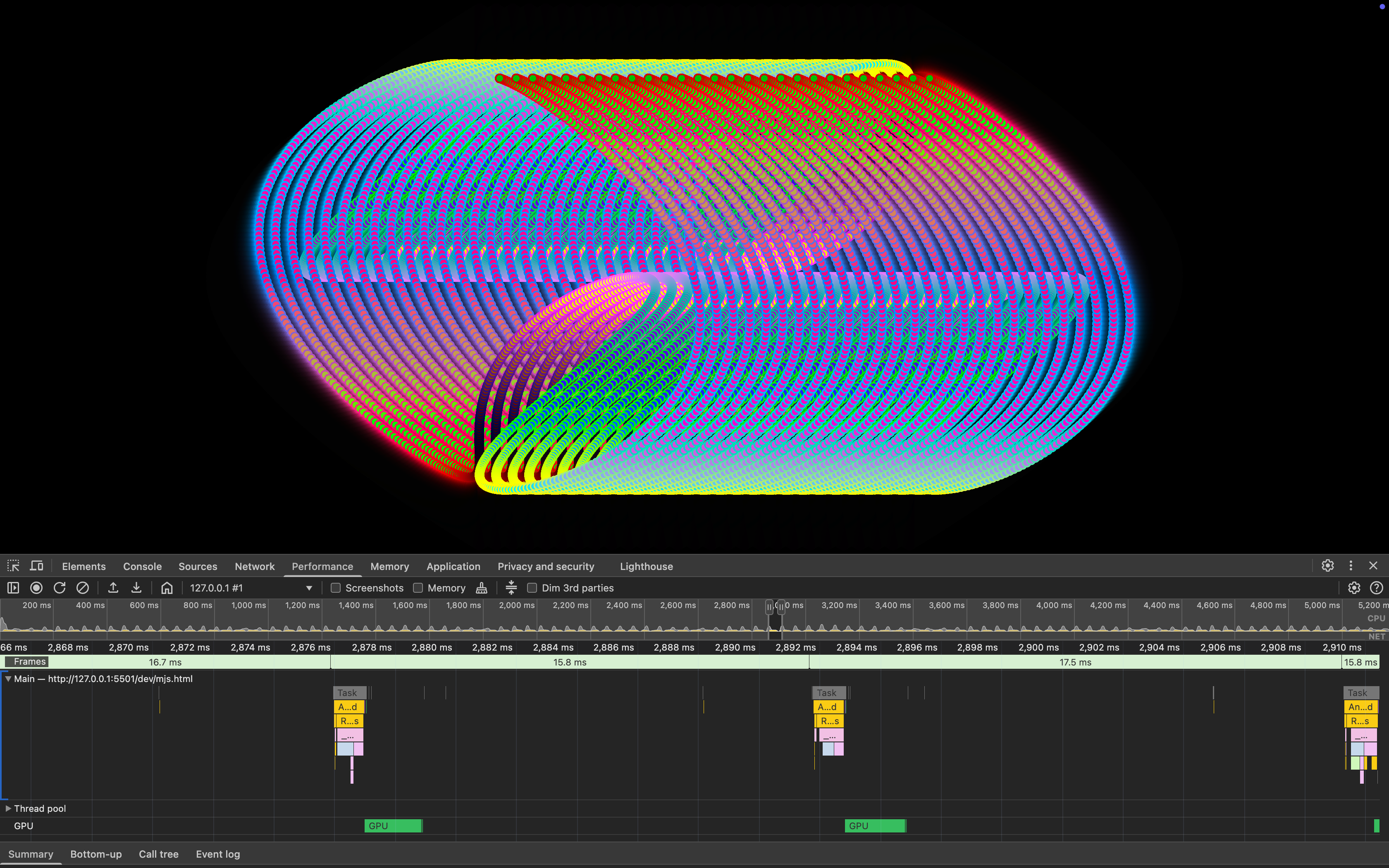
Task: Click the left overview range handle
Action: (x=769, y=607)
